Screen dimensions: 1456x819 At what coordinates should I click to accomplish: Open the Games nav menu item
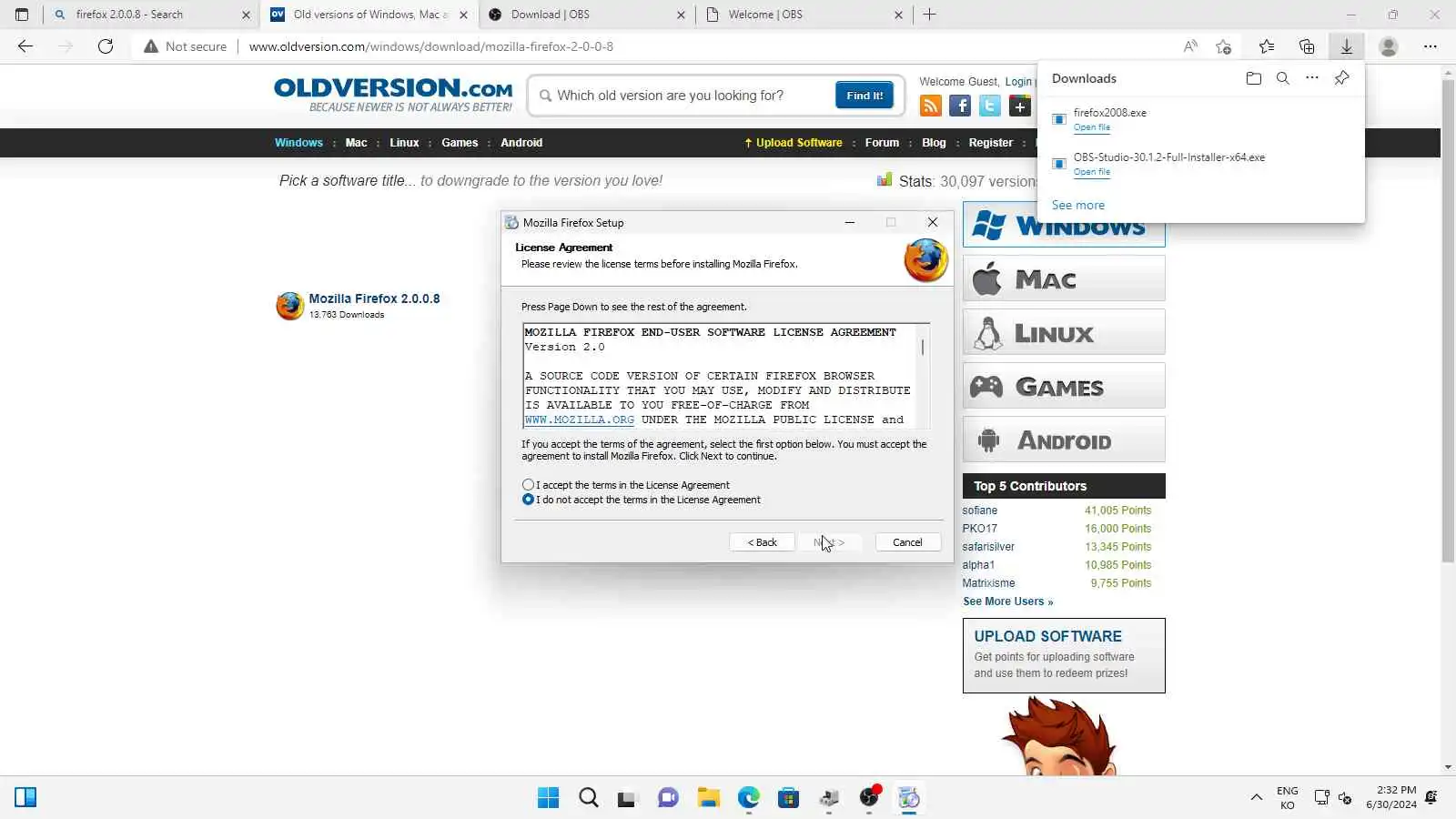tap(460, 143)
